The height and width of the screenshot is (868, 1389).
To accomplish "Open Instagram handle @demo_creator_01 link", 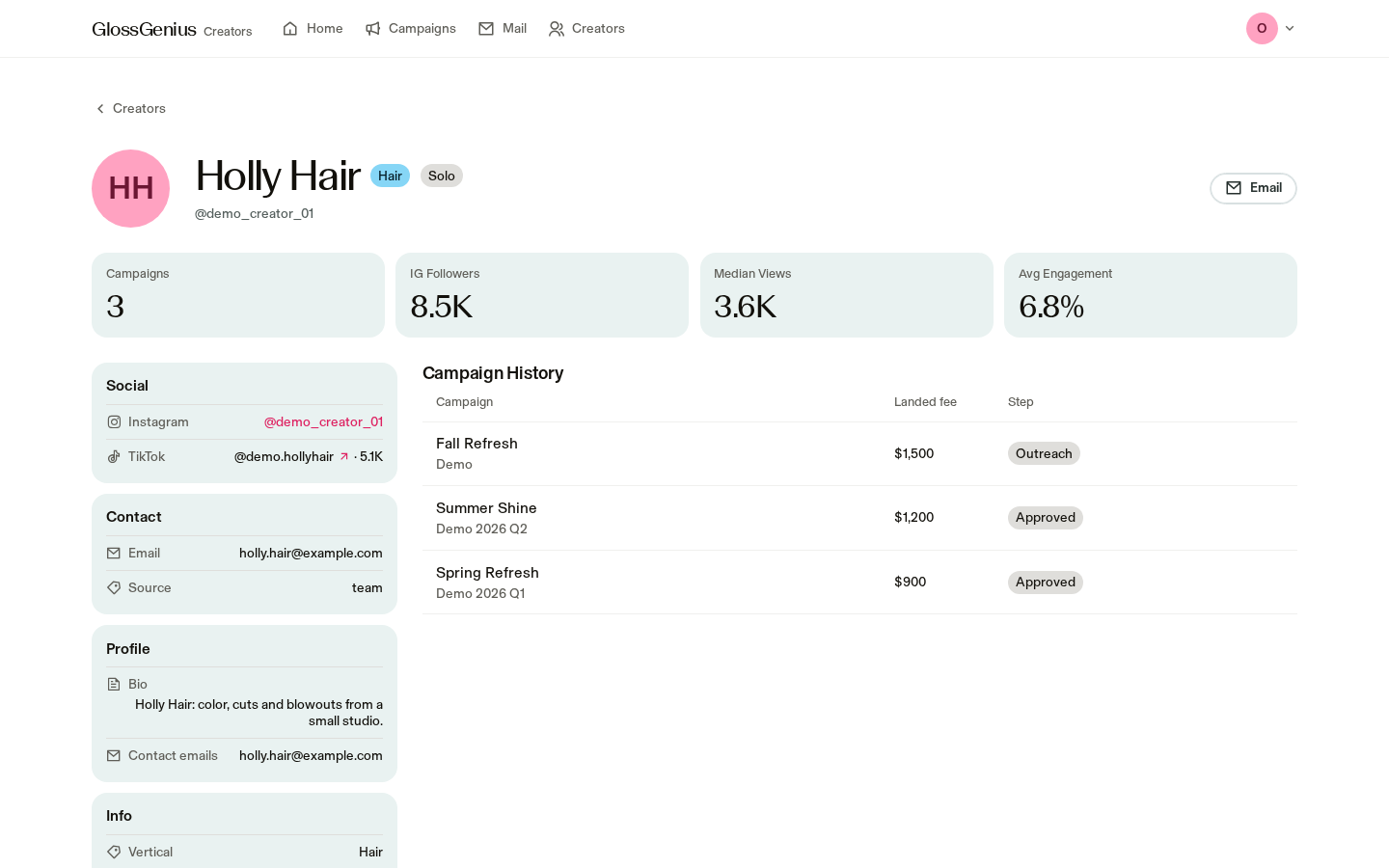I will pos(323,422).
